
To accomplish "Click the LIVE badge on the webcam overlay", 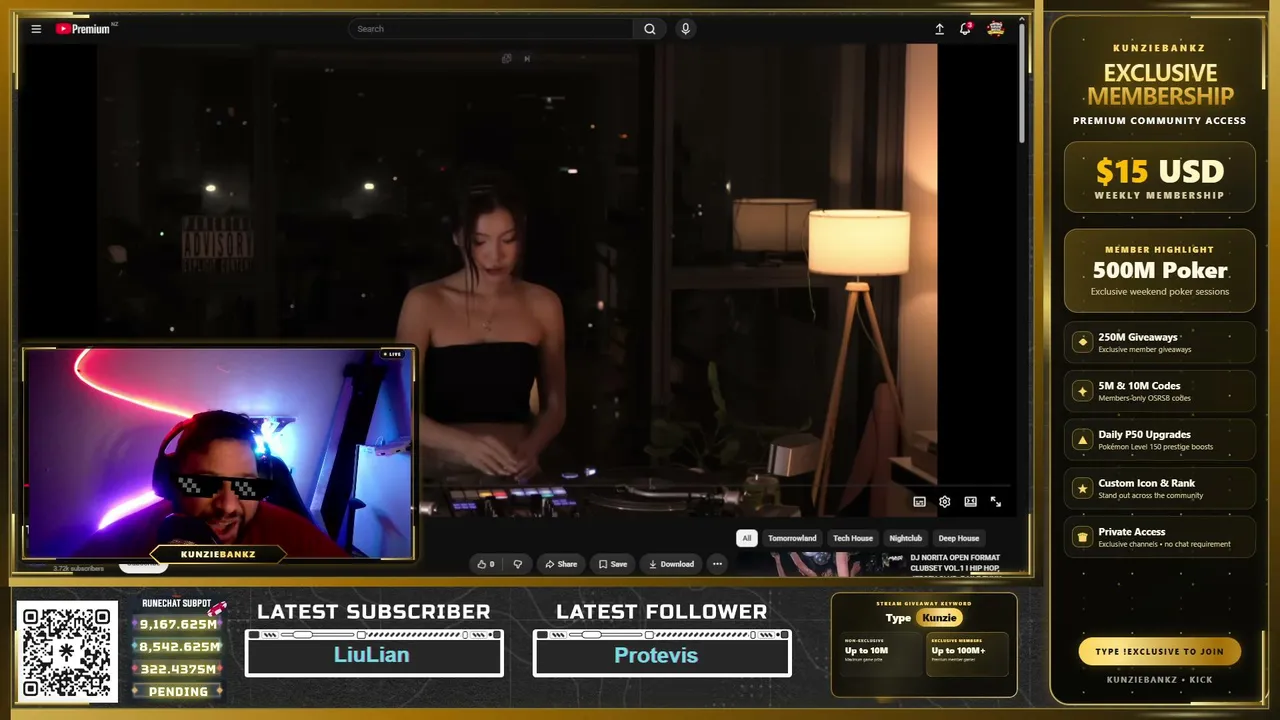I will 392,354.
